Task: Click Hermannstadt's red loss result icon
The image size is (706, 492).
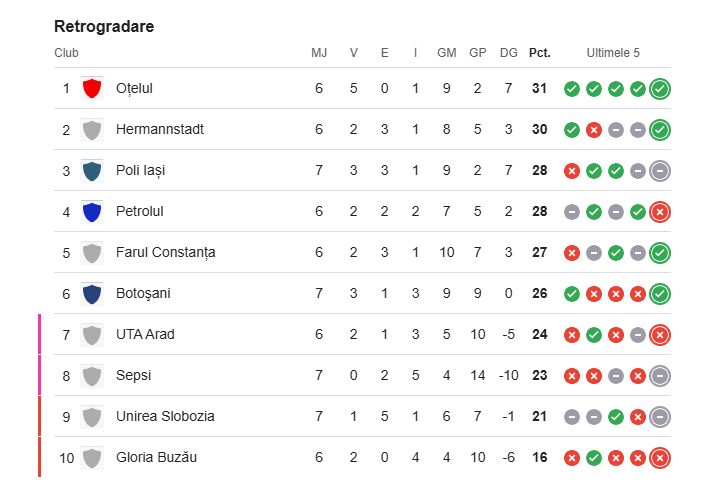Action: click(x=593, y=130)
